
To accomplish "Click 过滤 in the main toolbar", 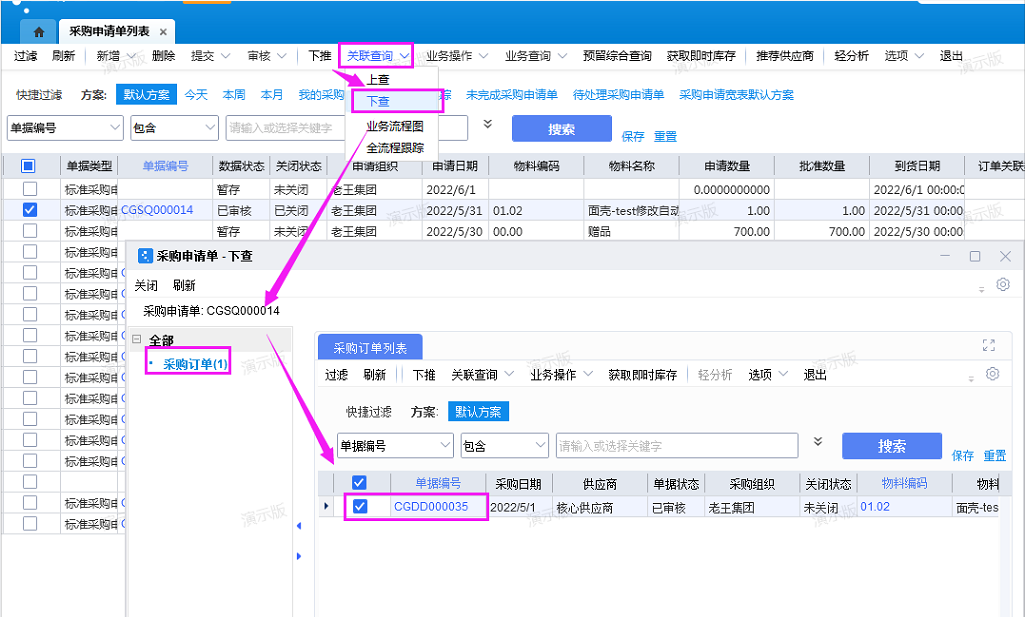I will (x=25, y=56).
